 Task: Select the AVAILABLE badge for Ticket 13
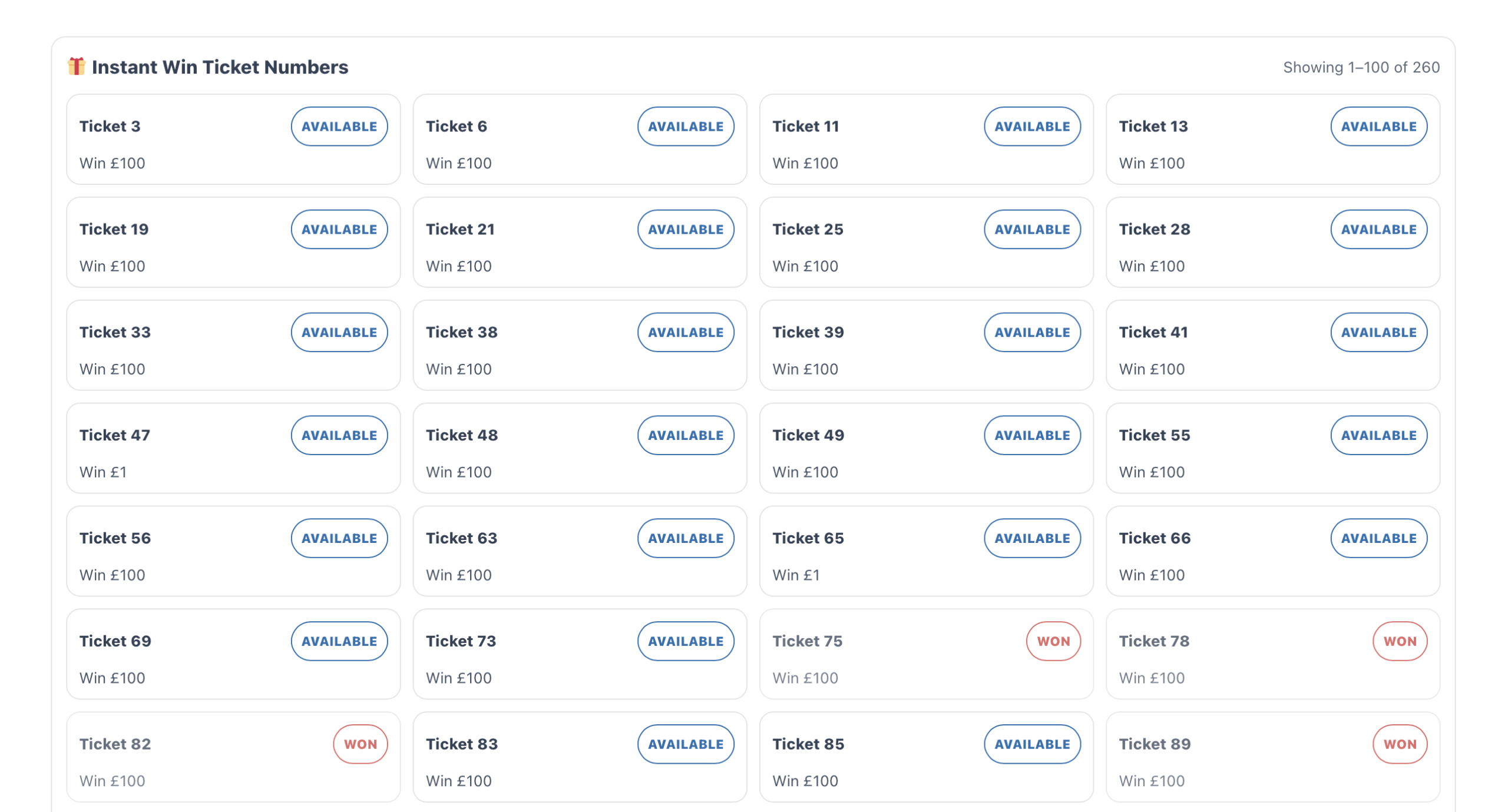(x=1378, y=126)
